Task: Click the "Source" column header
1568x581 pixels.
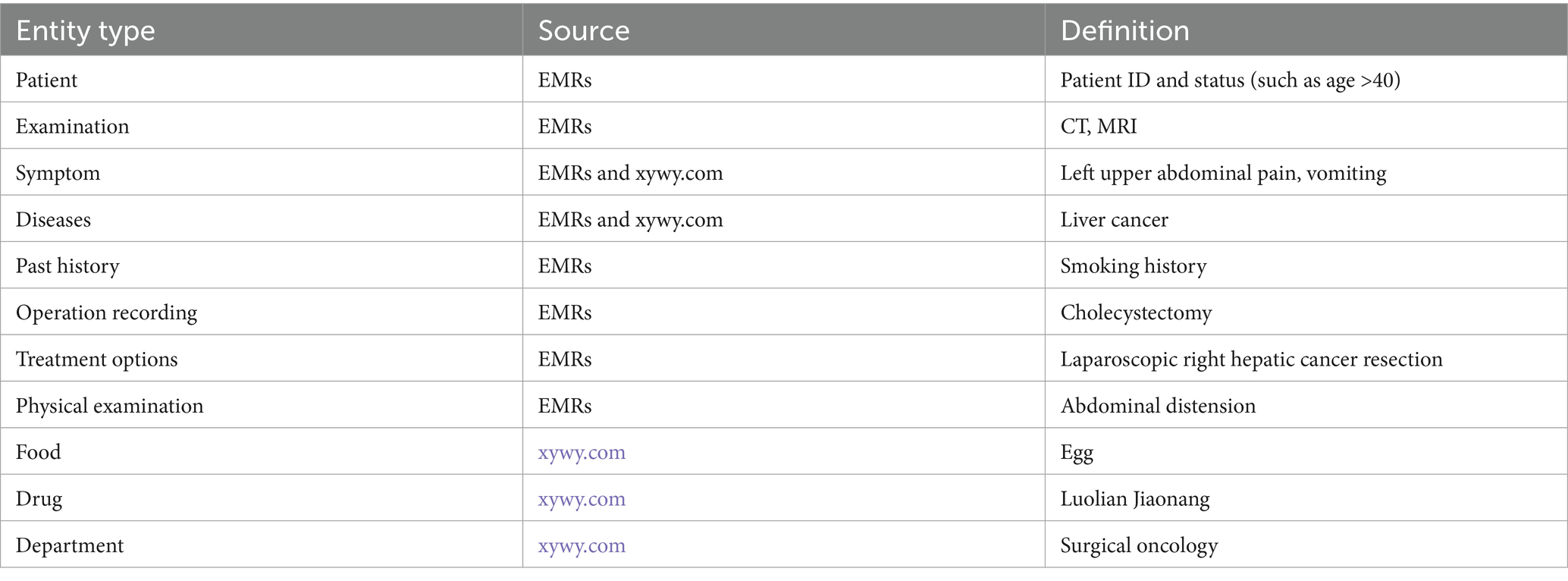Action: (584, 30)
